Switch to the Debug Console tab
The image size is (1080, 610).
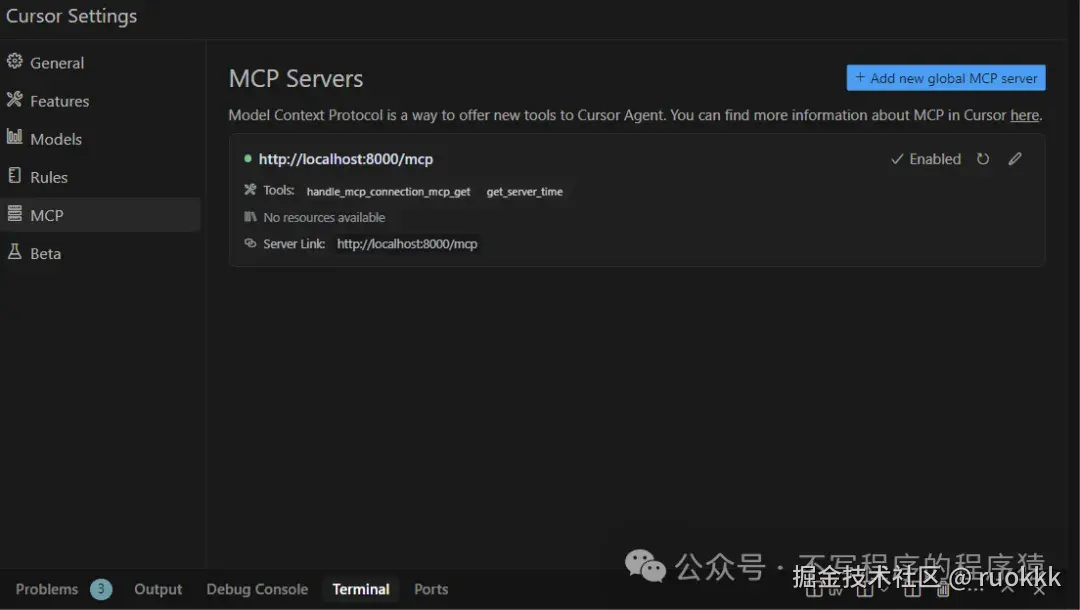[x=257, y=589]
